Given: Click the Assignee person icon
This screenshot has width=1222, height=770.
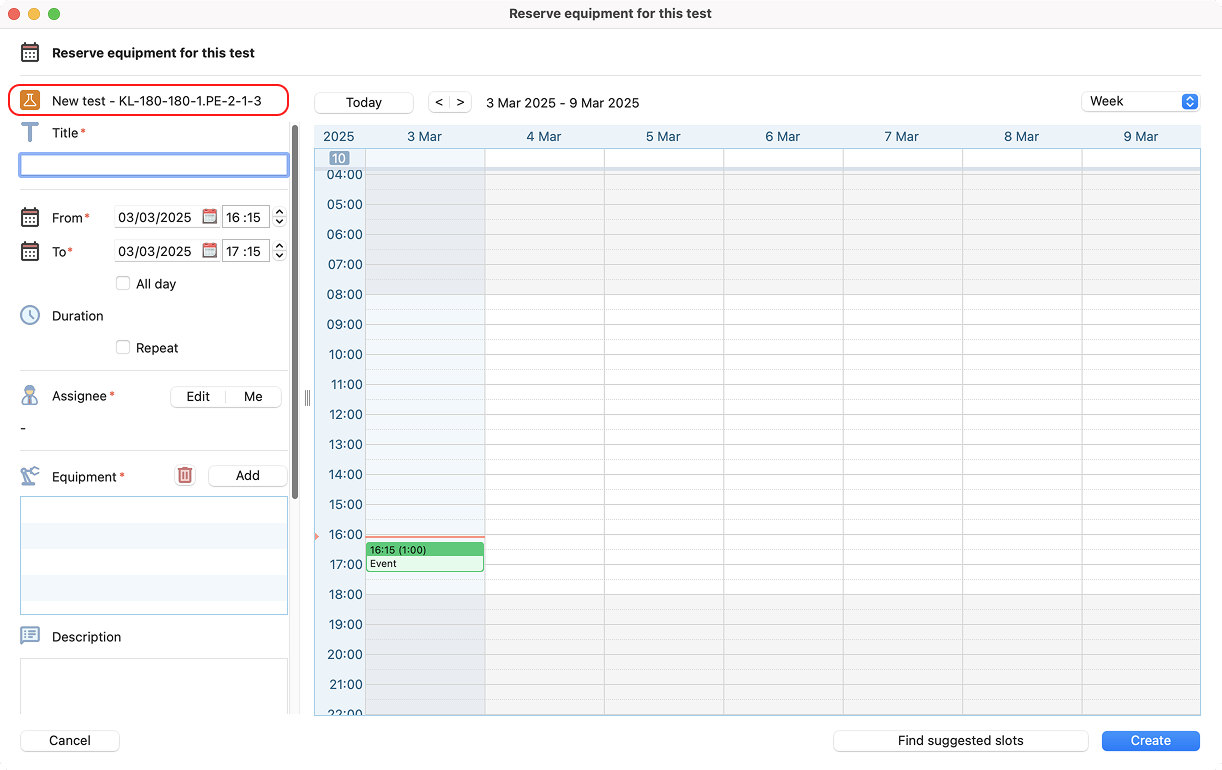Looking at the screenshot, I should click(30, 396).
